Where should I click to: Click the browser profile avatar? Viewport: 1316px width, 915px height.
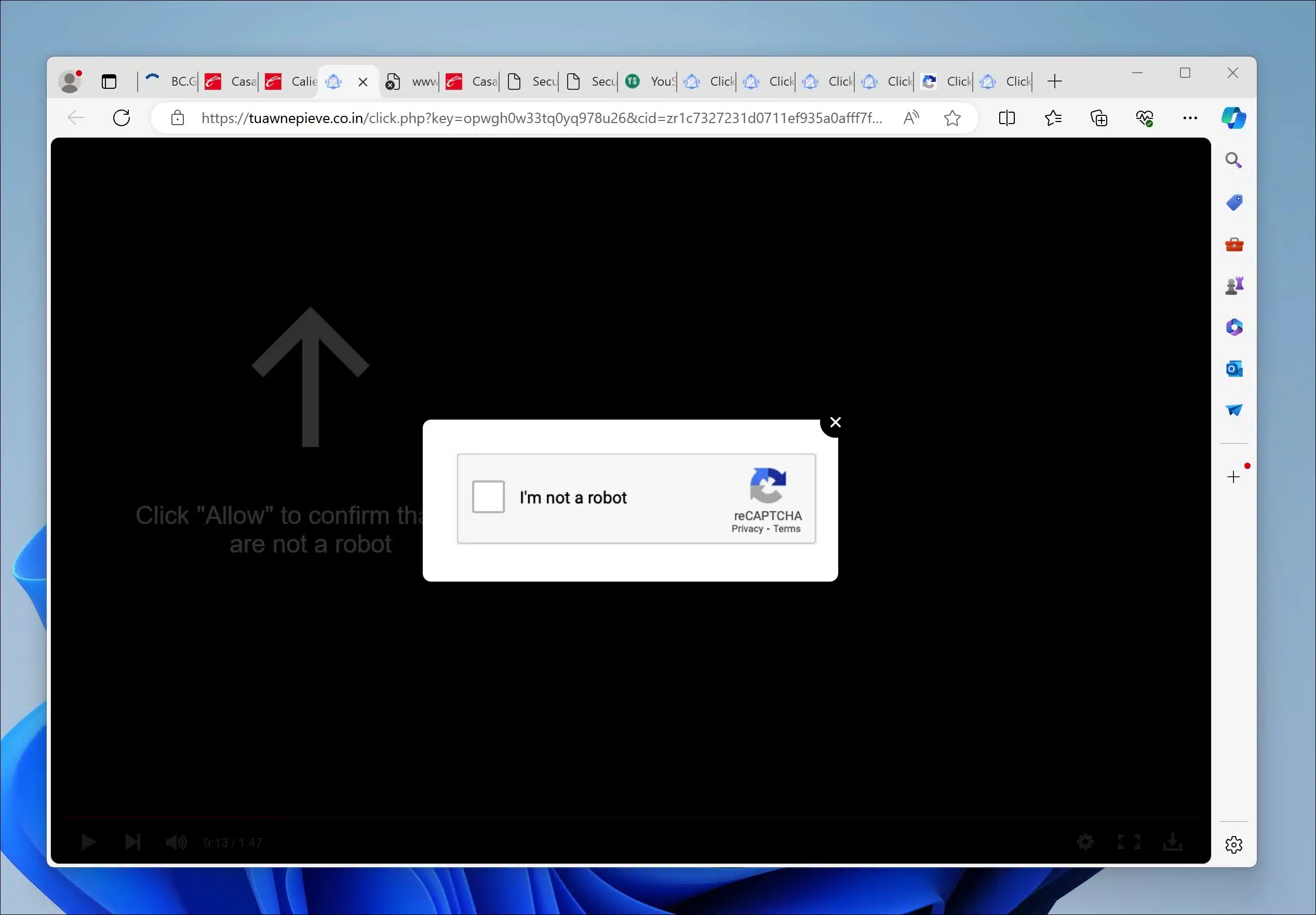(x=71, y=82)
